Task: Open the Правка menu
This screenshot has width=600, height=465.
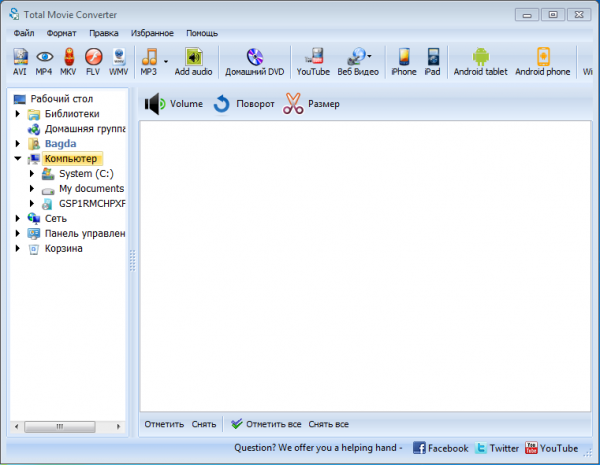Action: pyautogui.click(x=104, y=33)
